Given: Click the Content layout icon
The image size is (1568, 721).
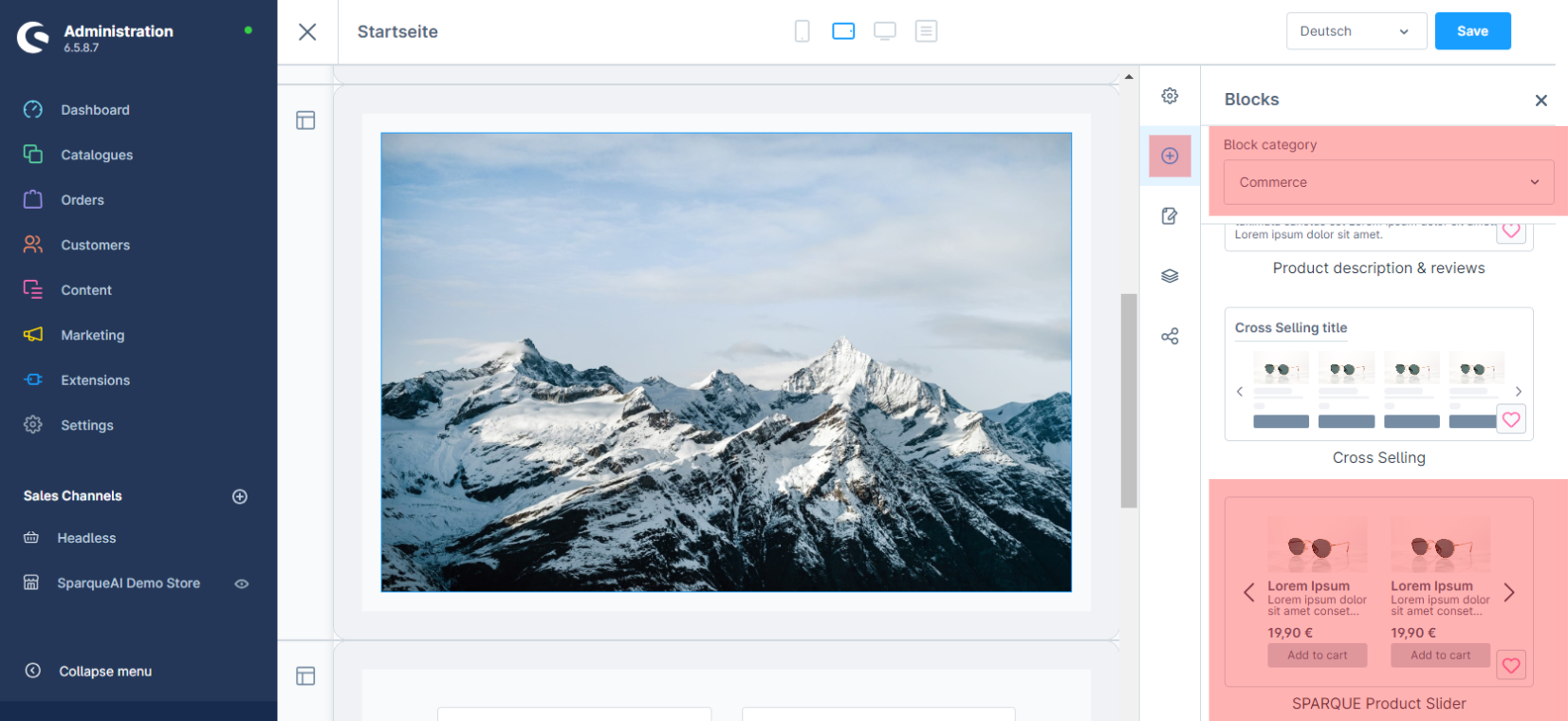Looking at the screenshot, I should click(x=33, y=289).
